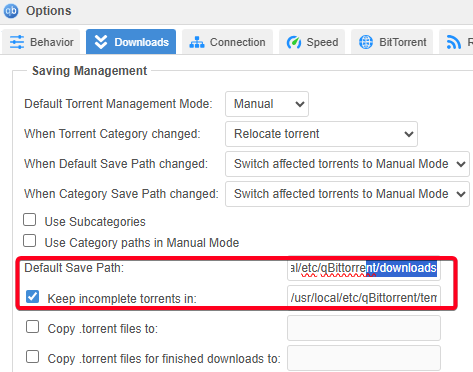Click the BitTorrent globe icon
Screen dimensions: 473x372
click(366, 42)
